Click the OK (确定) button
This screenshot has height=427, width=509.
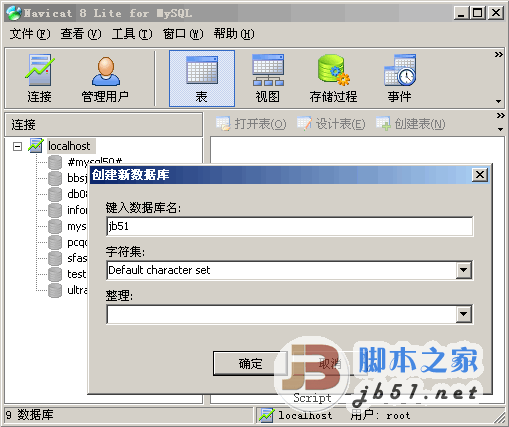pyautogui.click(x=251, y=363)
